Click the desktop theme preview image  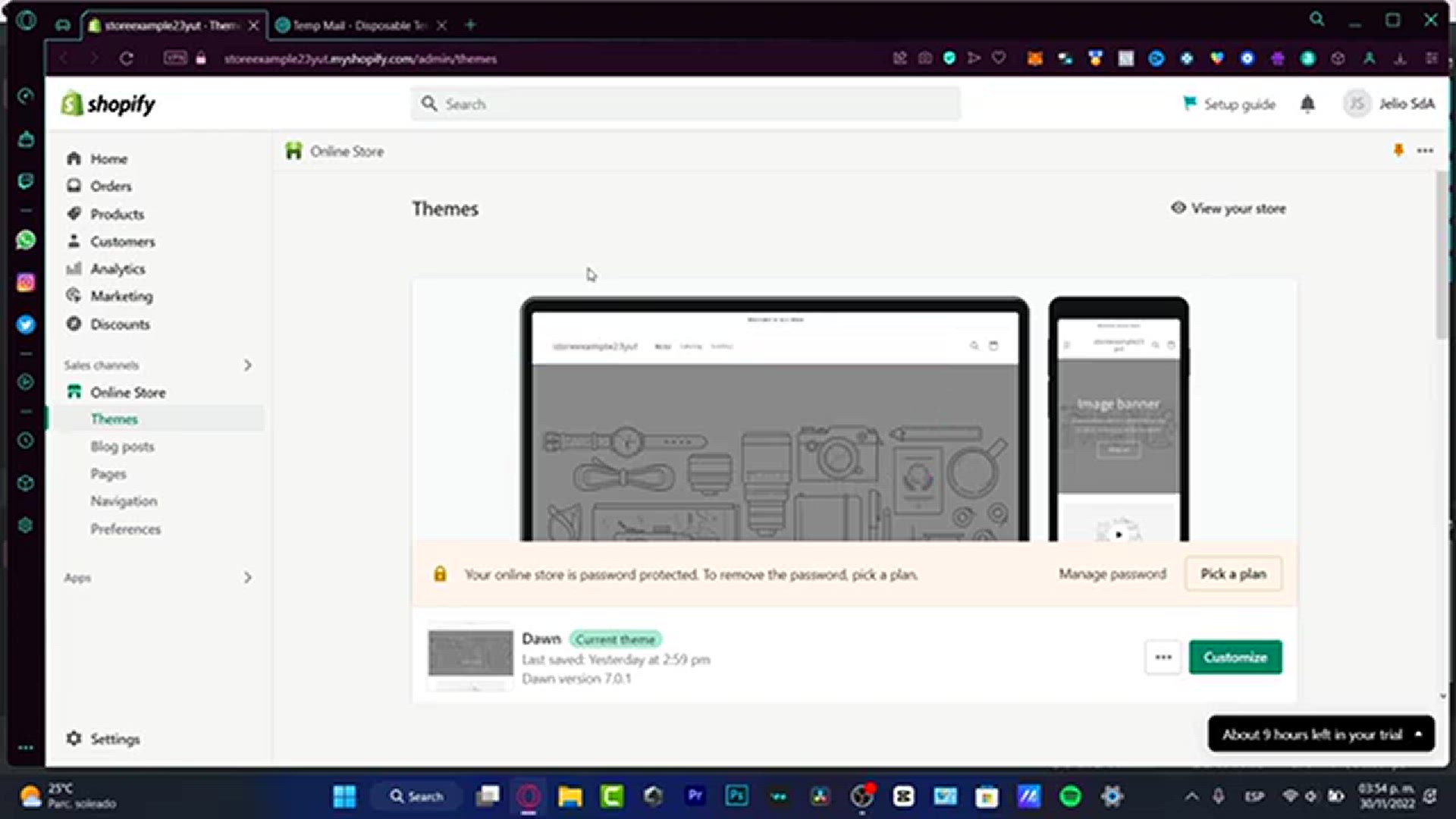coord(774,419)
